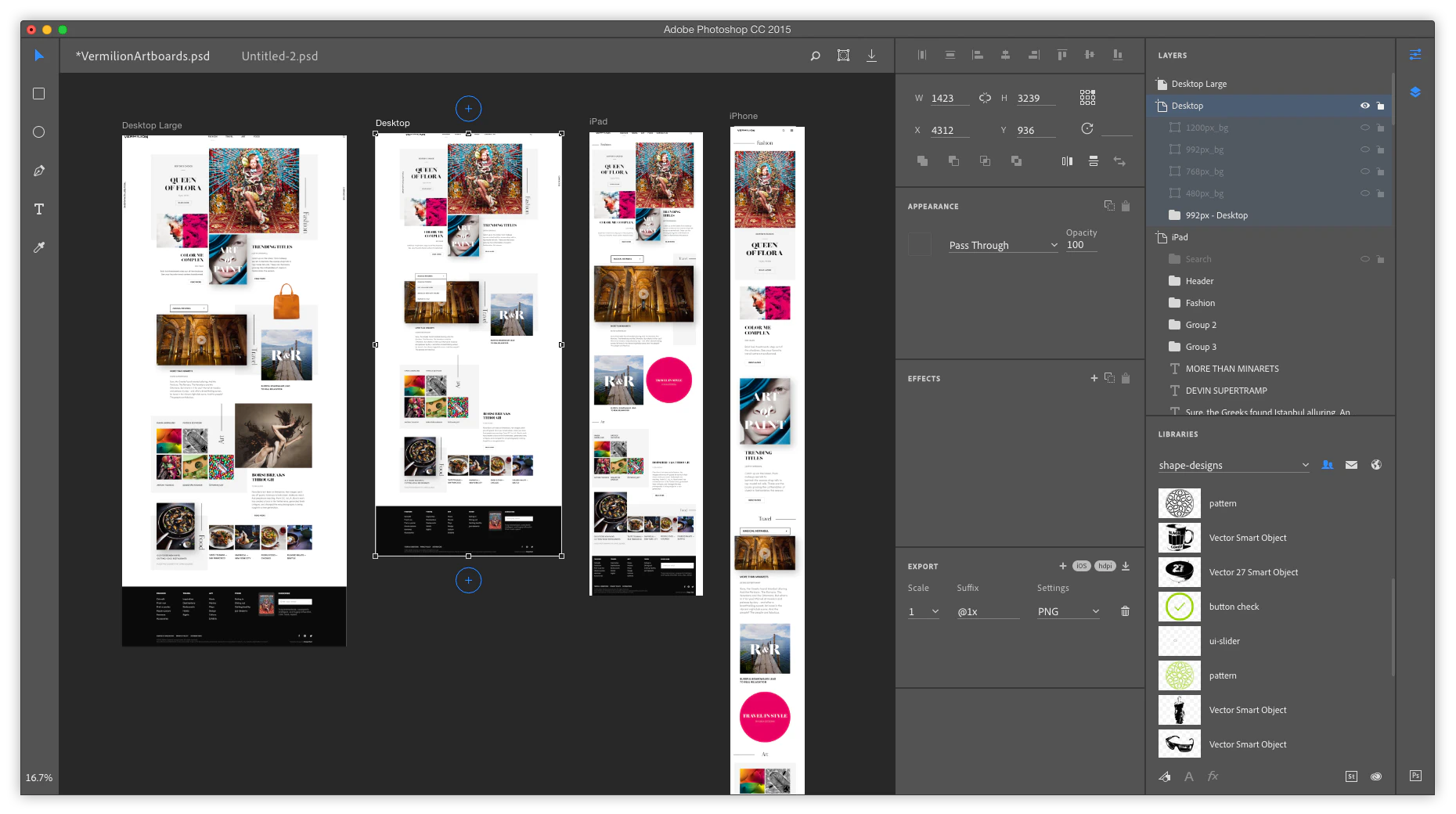Image resolution: width=1456 pixels, height=814 pixels.
Task: Open the PNG export format dropdown
Action: coord(1068,611)
